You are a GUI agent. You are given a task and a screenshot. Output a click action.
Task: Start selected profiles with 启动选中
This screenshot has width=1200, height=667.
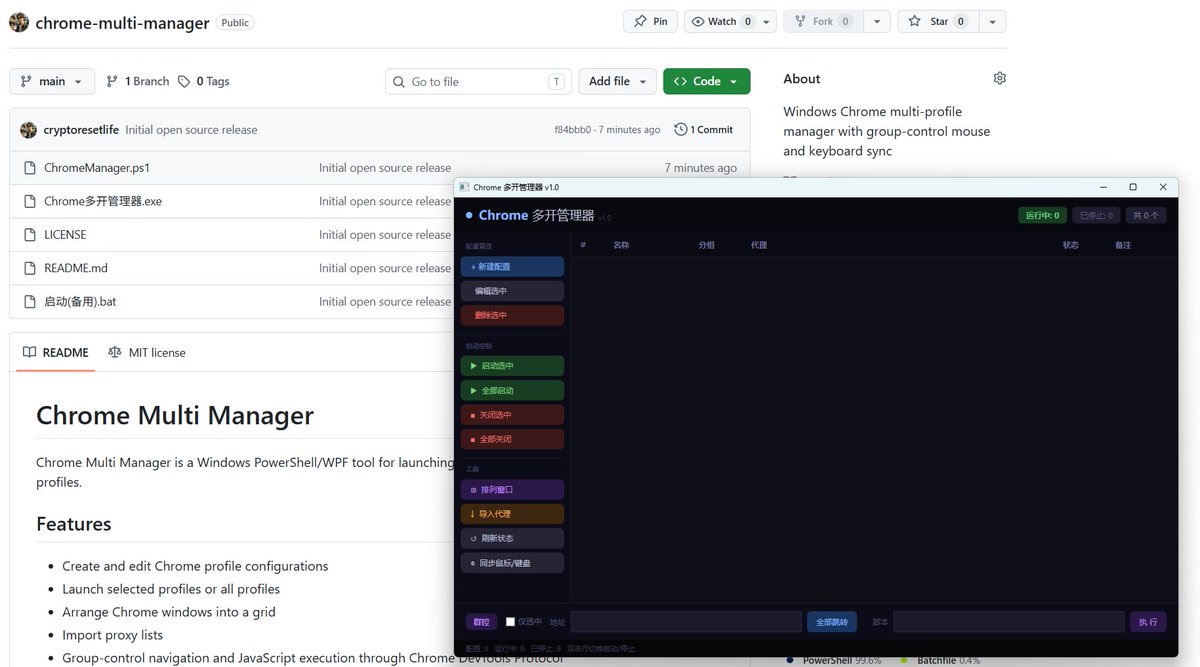click(x=512, y=366)
